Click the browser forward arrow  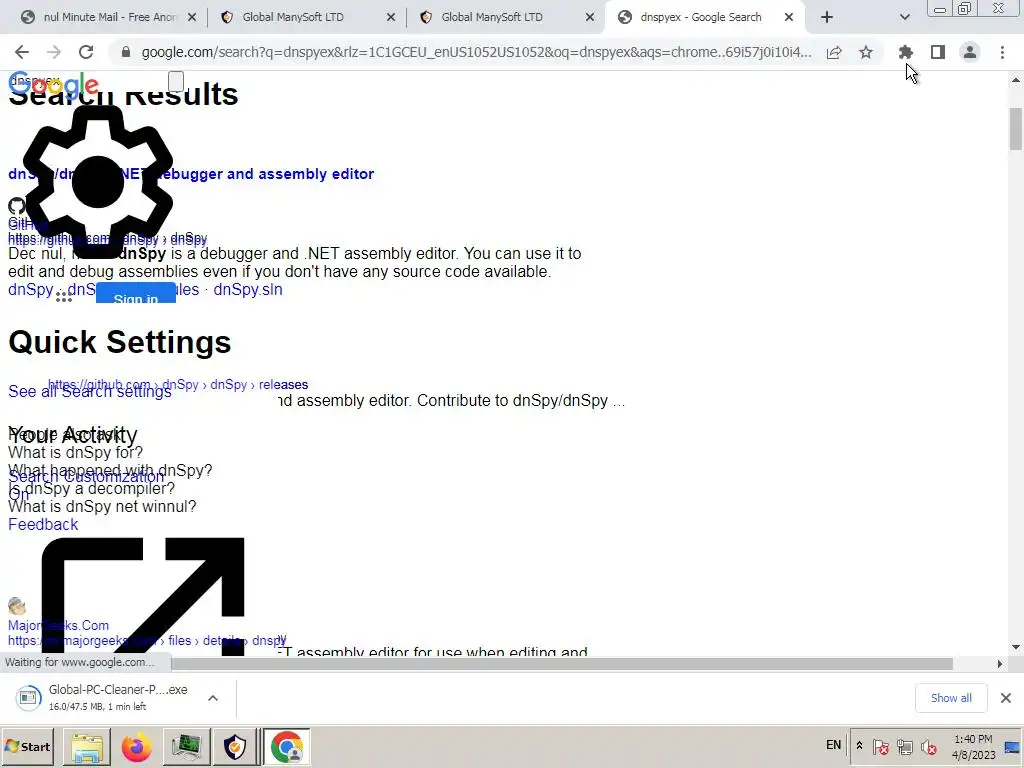(x=54, y=52)
